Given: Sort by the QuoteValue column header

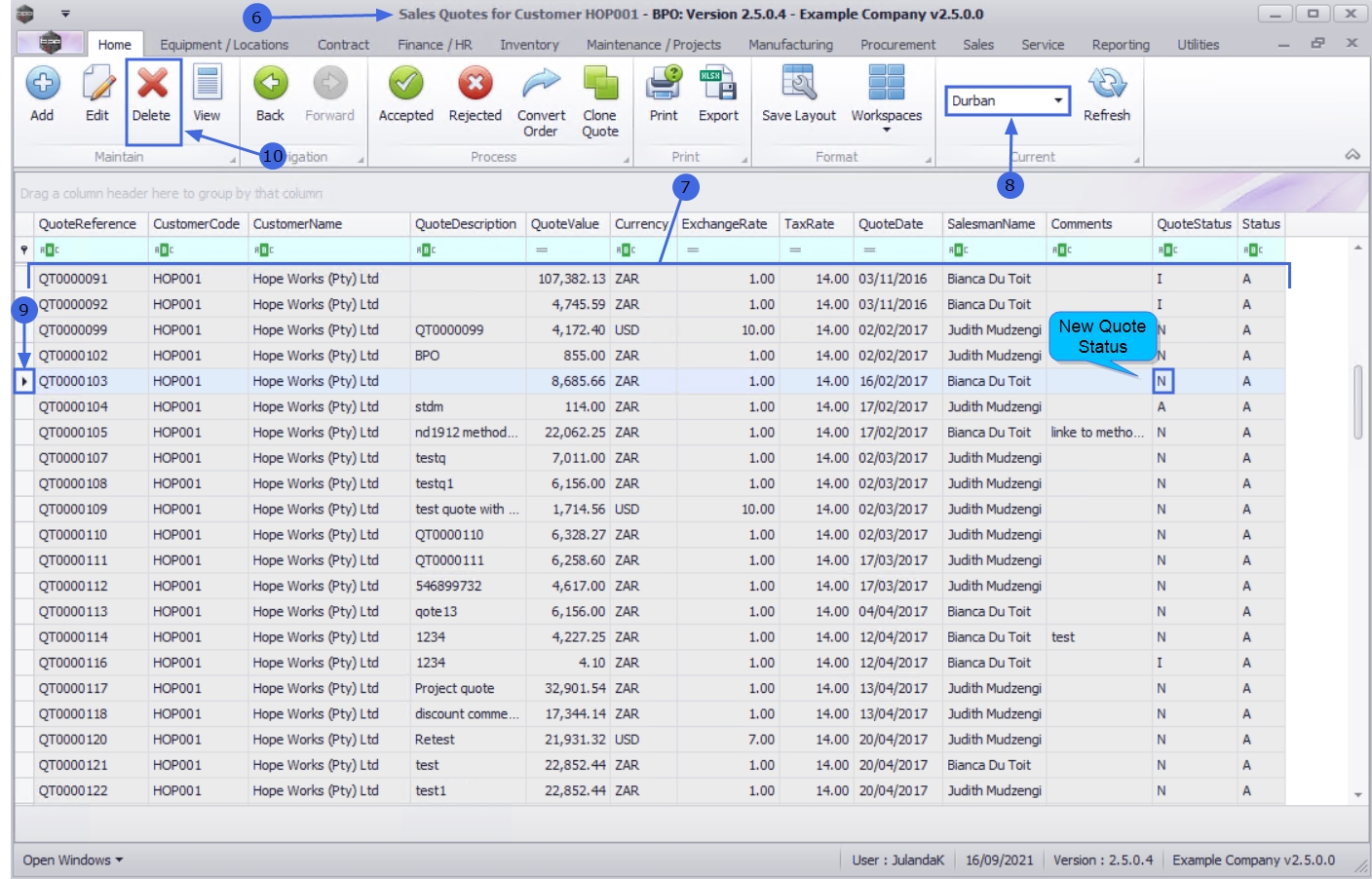Looking at the screenshot, I should coord(564,224).
